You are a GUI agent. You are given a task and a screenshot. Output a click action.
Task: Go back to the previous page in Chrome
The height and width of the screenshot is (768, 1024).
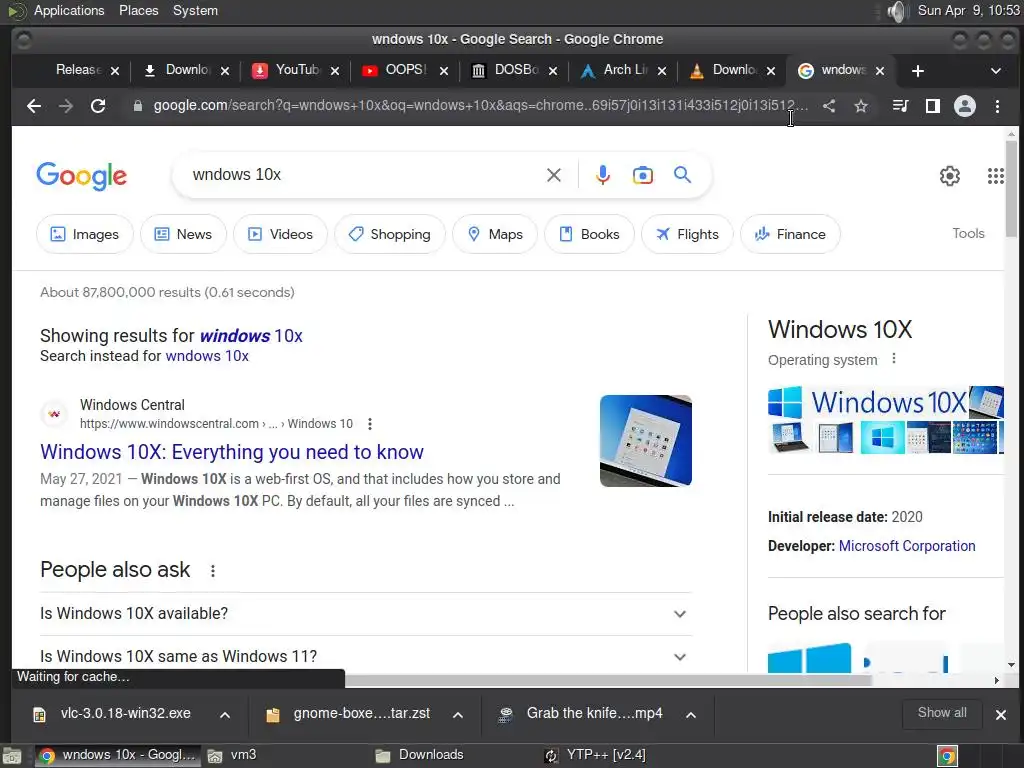tap(34, 106)
